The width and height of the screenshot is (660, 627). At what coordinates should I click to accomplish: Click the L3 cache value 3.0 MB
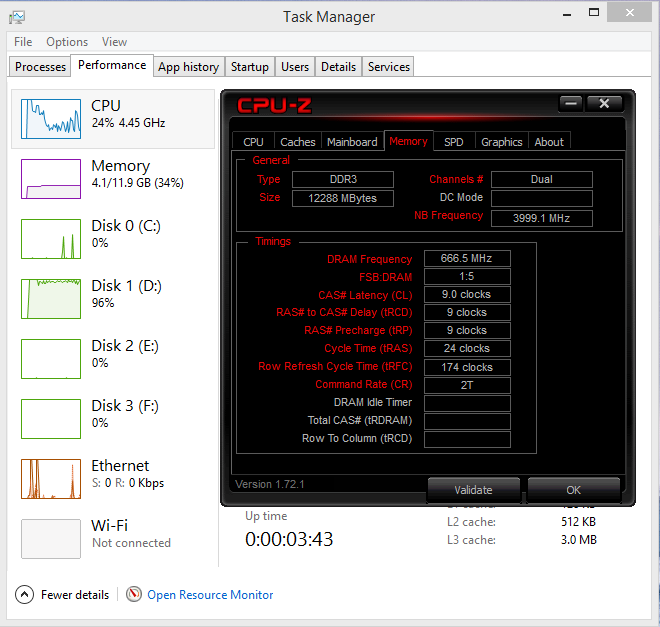(x=578, y=540)
